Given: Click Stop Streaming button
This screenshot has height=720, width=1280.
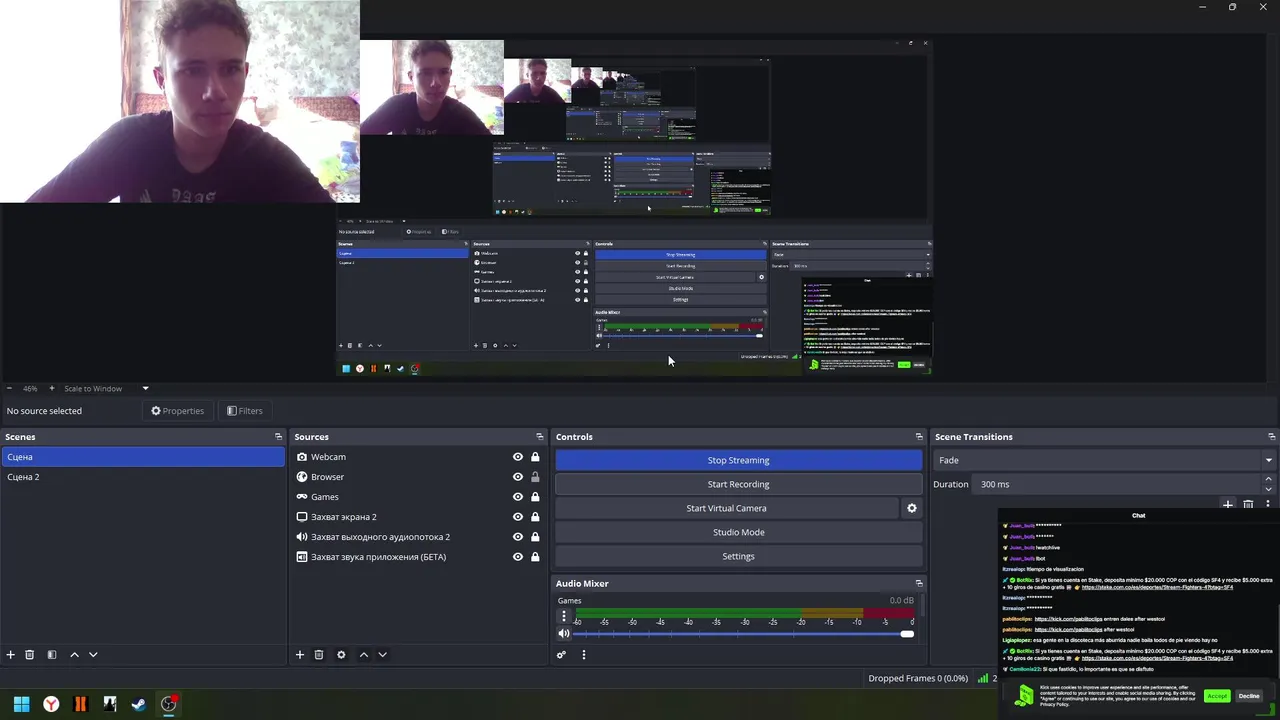Looking at the screenshot, I should coord(738,460).
